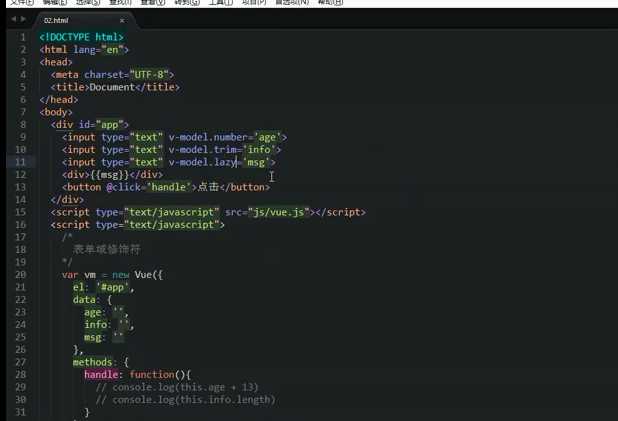Image resolution: width=618 pixels, height=421 pixels.
Task: Click line number 11 in the gutter
Action: 20,162
